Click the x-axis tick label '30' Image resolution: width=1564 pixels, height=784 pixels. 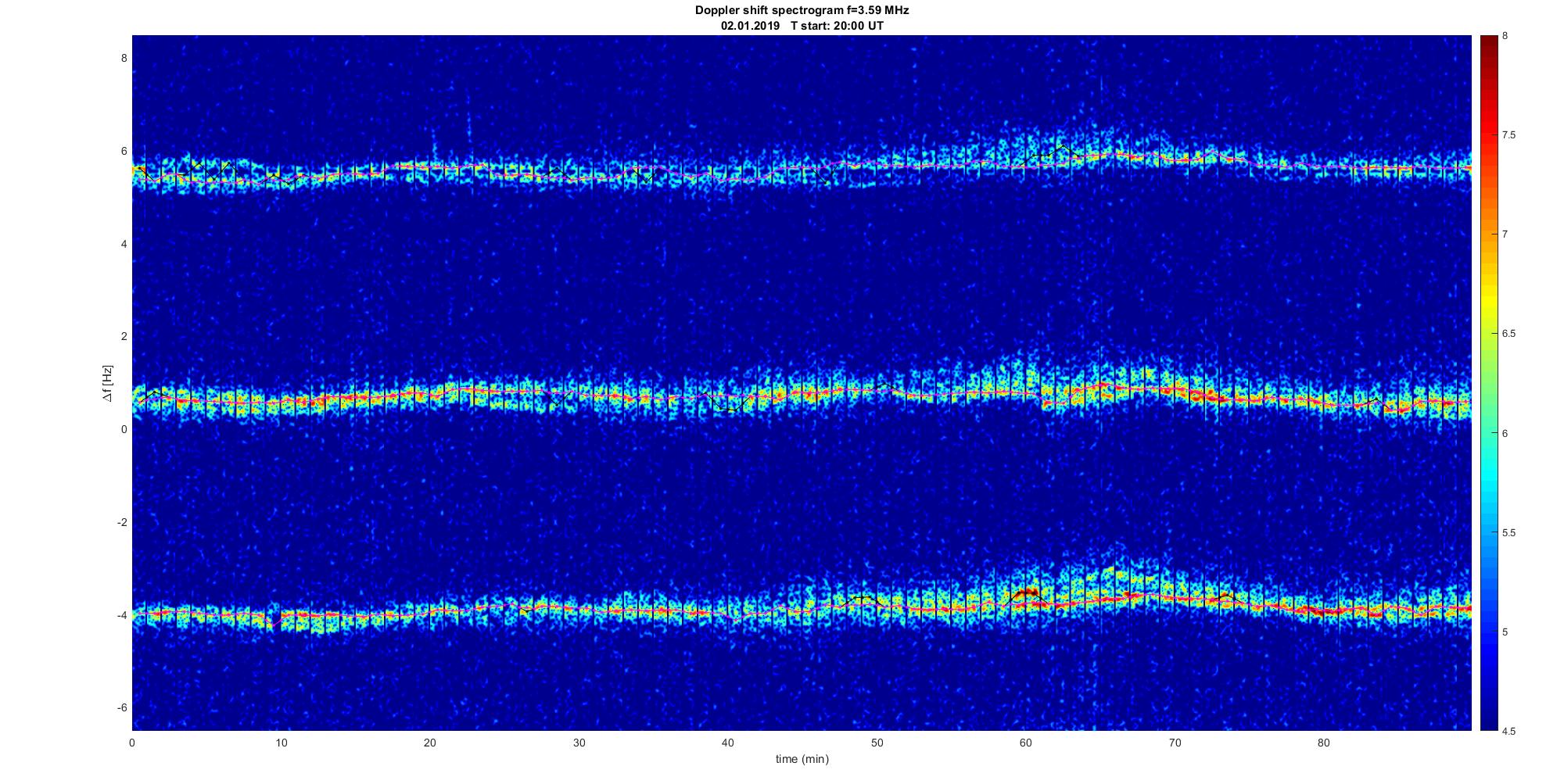pos(579,743)
